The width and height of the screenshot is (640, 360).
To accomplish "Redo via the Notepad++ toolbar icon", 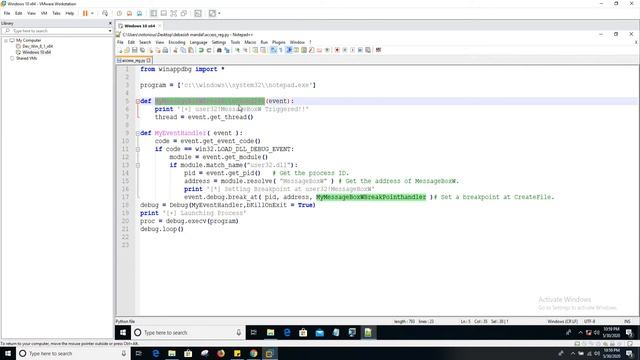I will [x=209, y=50].
